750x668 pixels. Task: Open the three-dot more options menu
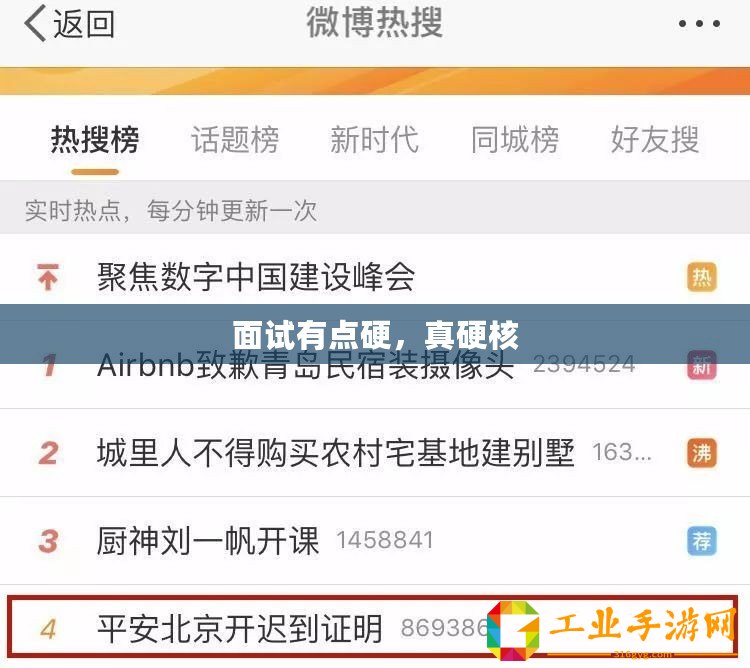699,23
